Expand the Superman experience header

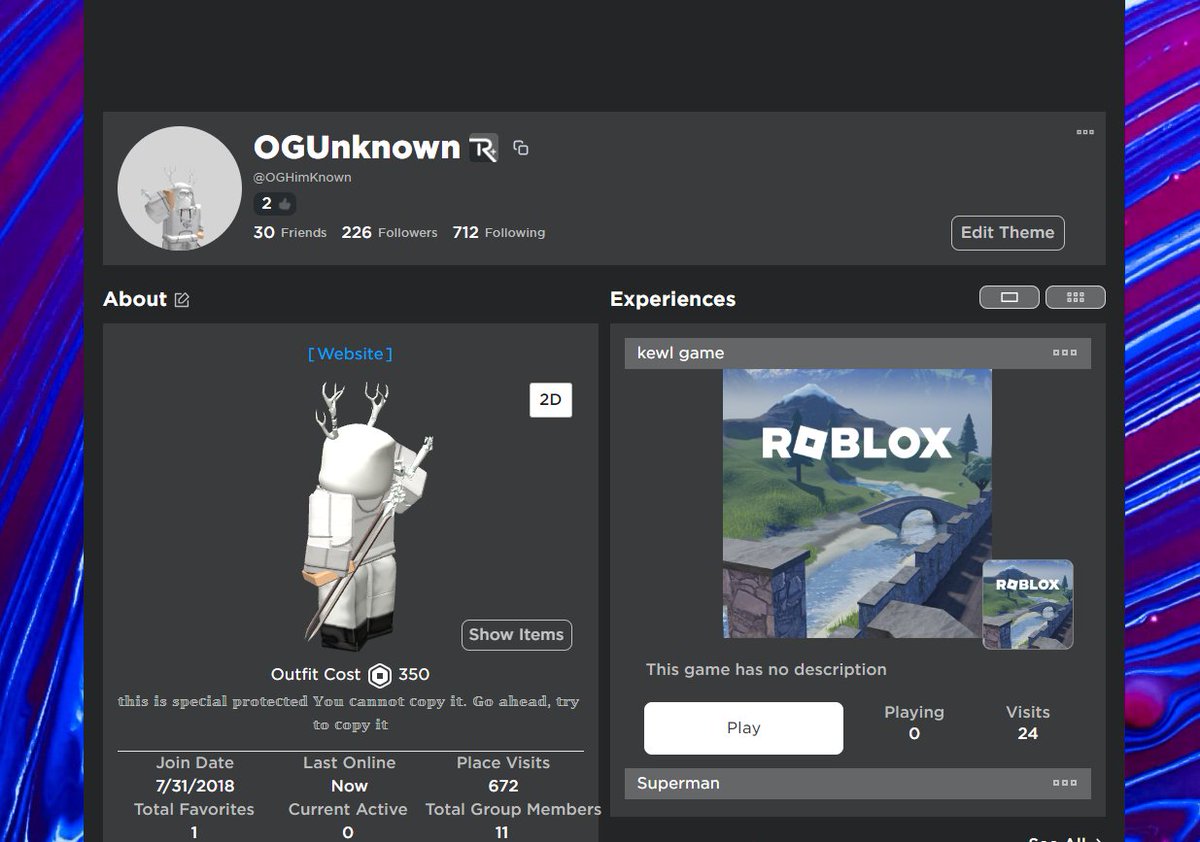(858, 783)
